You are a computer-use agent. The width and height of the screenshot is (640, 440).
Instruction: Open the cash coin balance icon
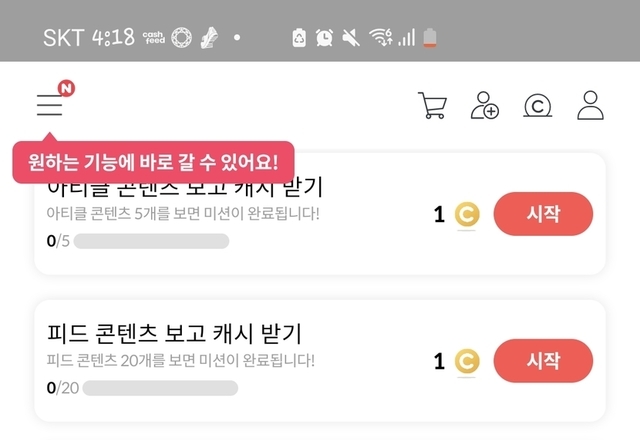point(538,105)
